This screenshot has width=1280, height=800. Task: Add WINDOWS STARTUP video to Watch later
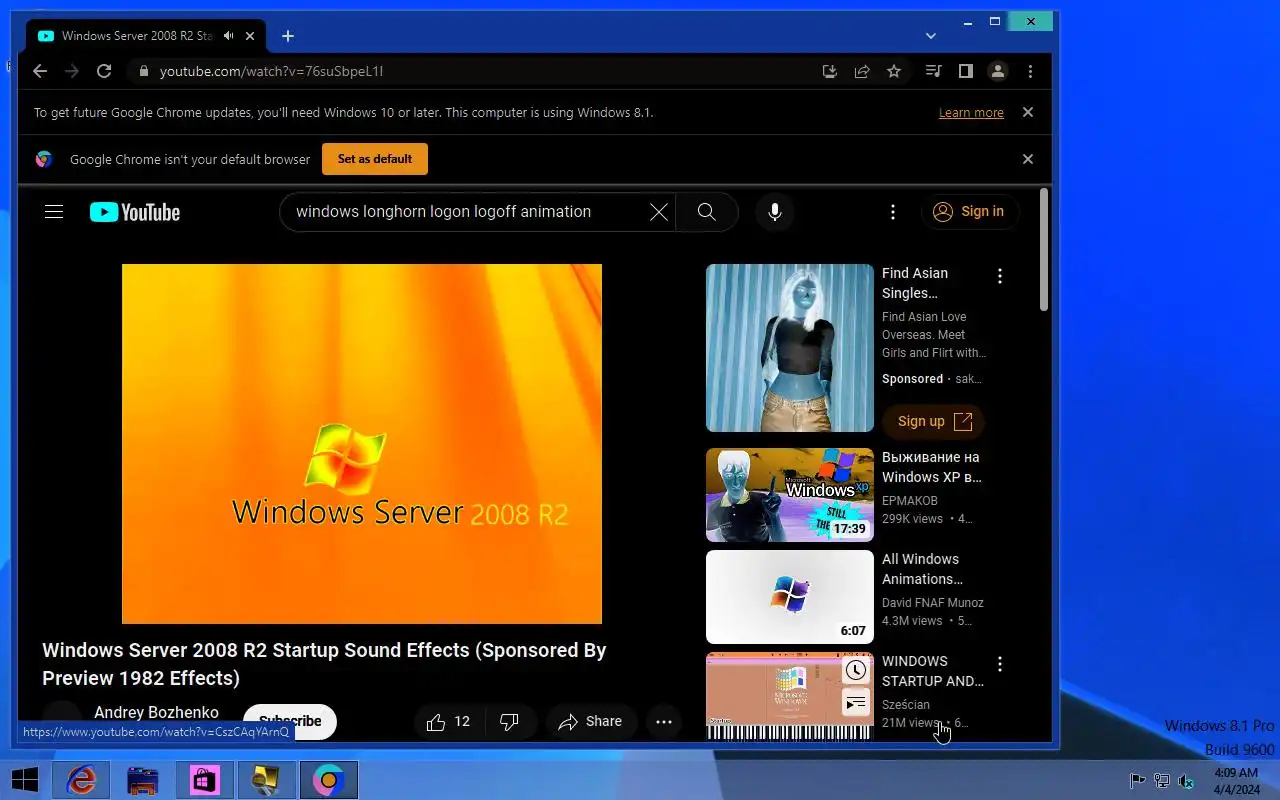855,670
